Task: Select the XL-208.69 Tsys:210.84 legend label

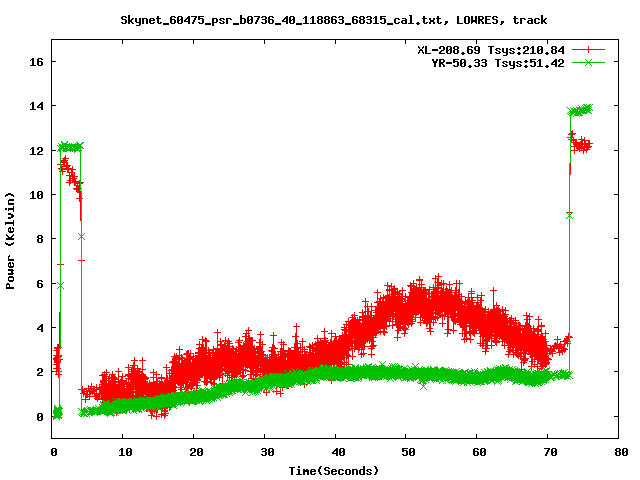Action: tap(491, 50)
